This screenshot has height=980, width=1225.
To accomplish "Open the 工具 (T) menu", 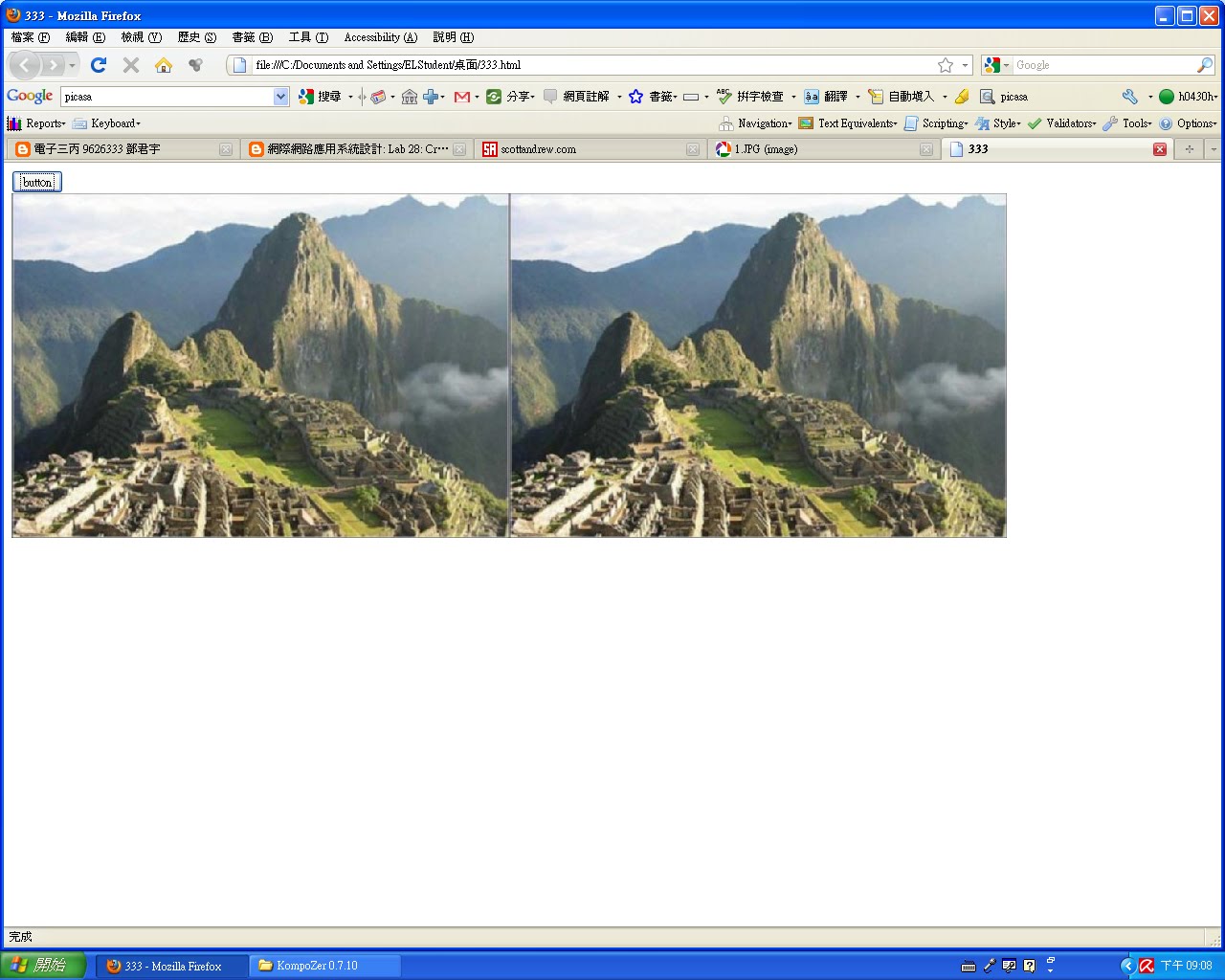I will tap(308, 37).
